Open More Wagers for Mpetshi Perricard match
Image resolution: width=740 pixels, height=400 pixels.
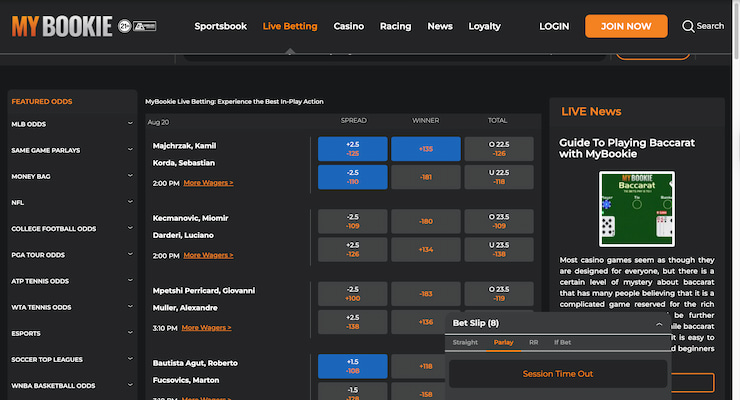click(206, 327)
